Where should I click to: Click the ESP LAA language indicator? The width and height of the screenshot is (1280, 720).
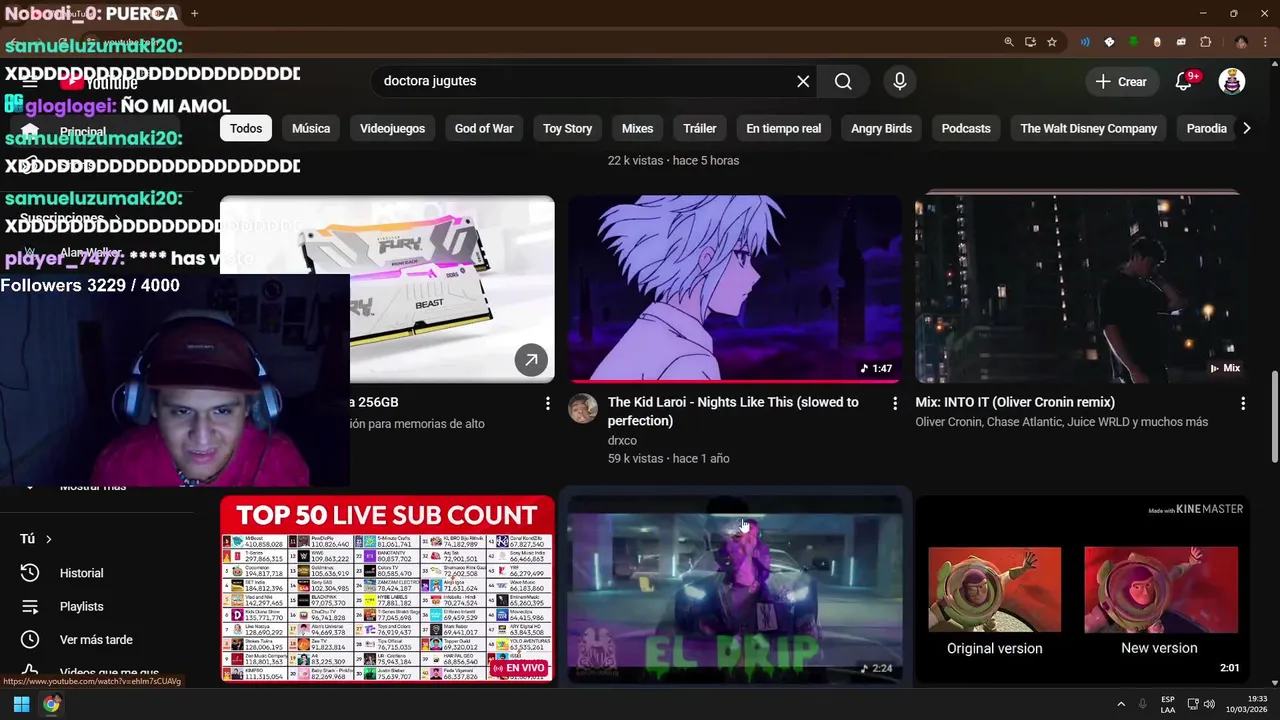pos(1168,704)
